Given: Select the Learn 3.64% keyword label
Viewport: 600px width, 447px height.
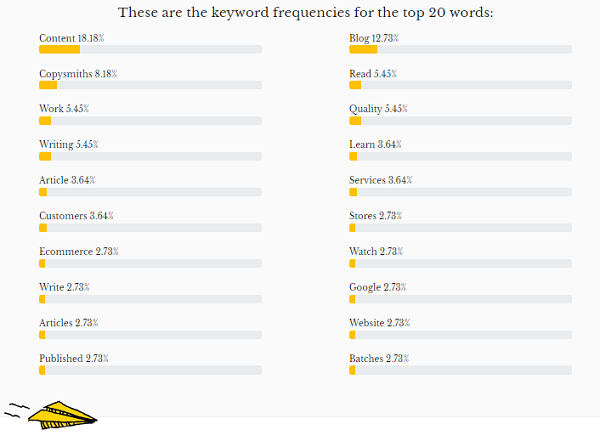Looking at the screenshot, I should (x=375, y=145).
